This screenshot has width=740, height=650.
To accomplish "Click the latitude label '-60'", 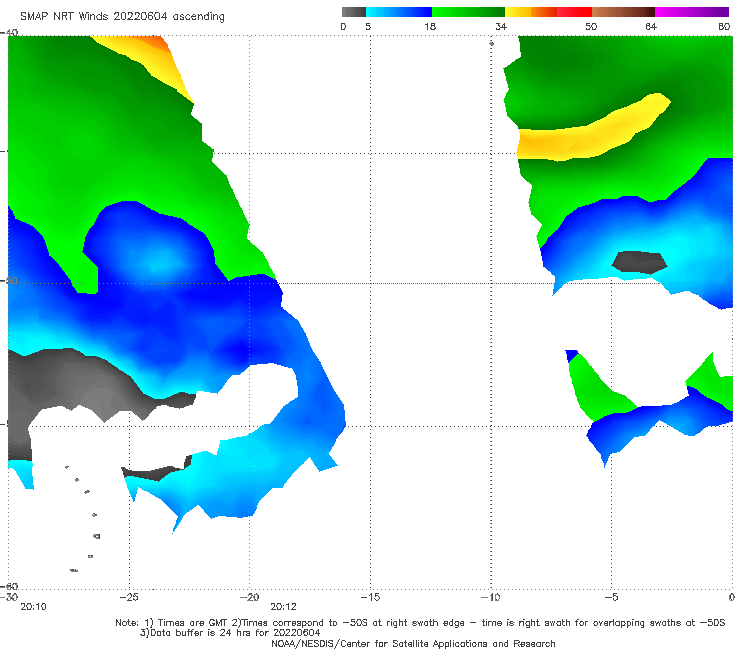I will tap(9, 586).
